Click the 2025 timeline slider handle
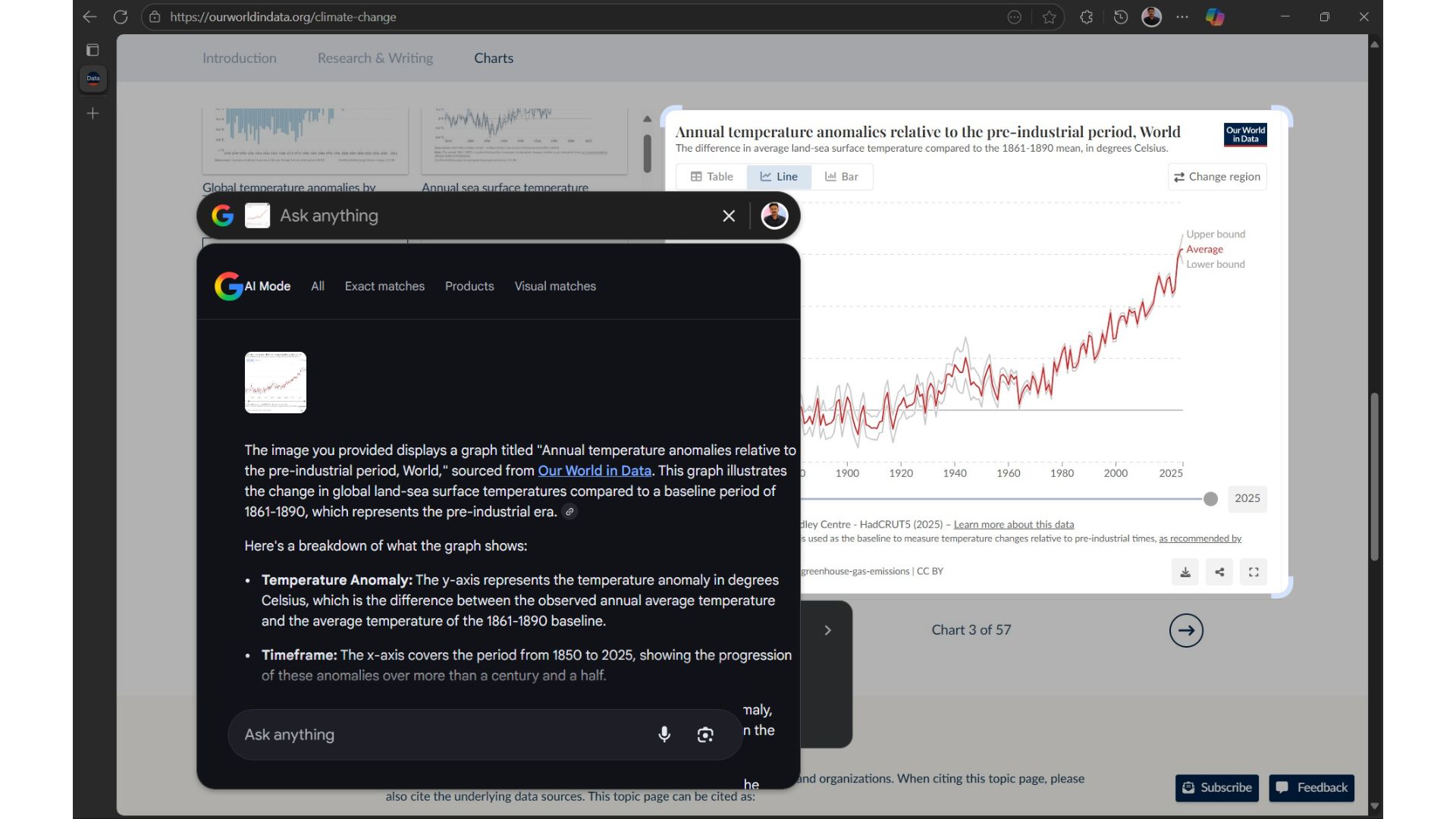Image resolution: width=1456 pixels, height=819 pixels. [x=1210, y=499]
